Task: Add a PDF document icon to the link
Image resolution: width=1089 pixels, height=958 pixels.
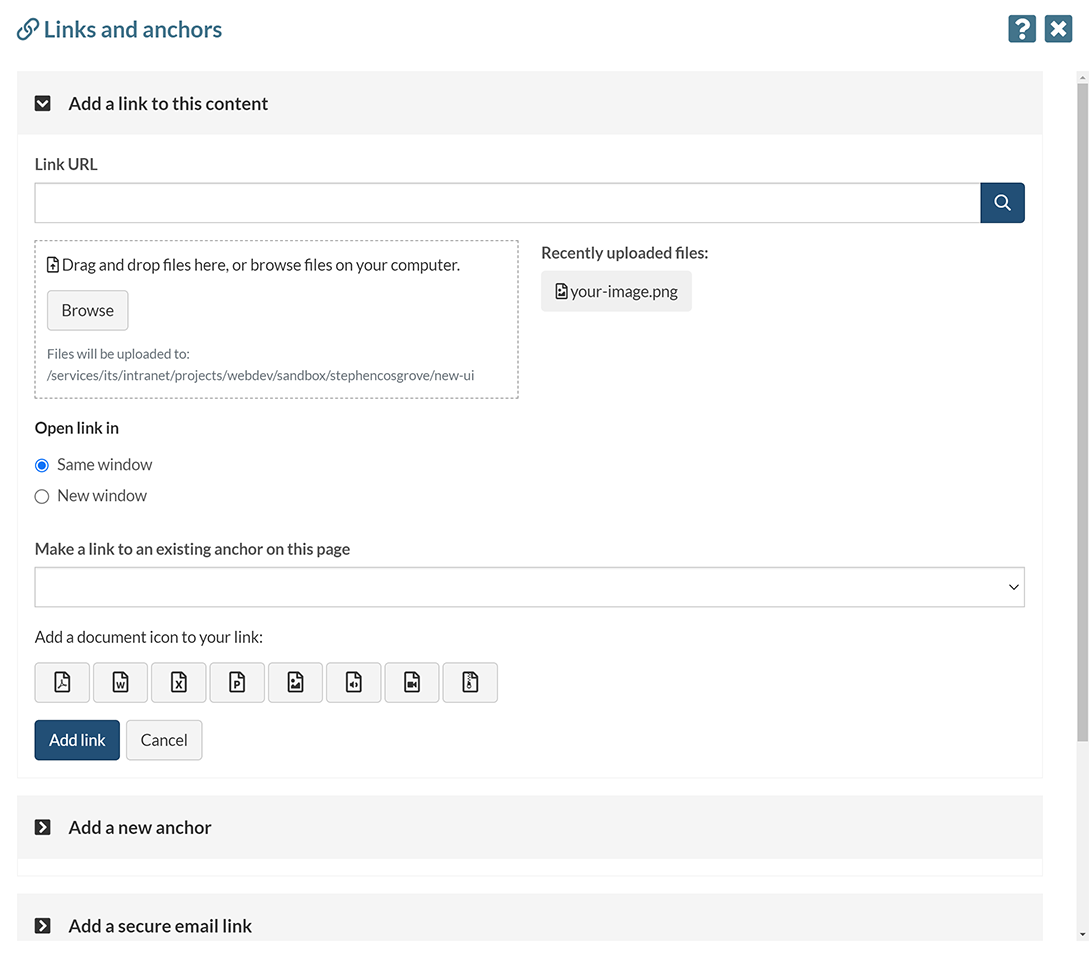Action: [x=62, y=682]
